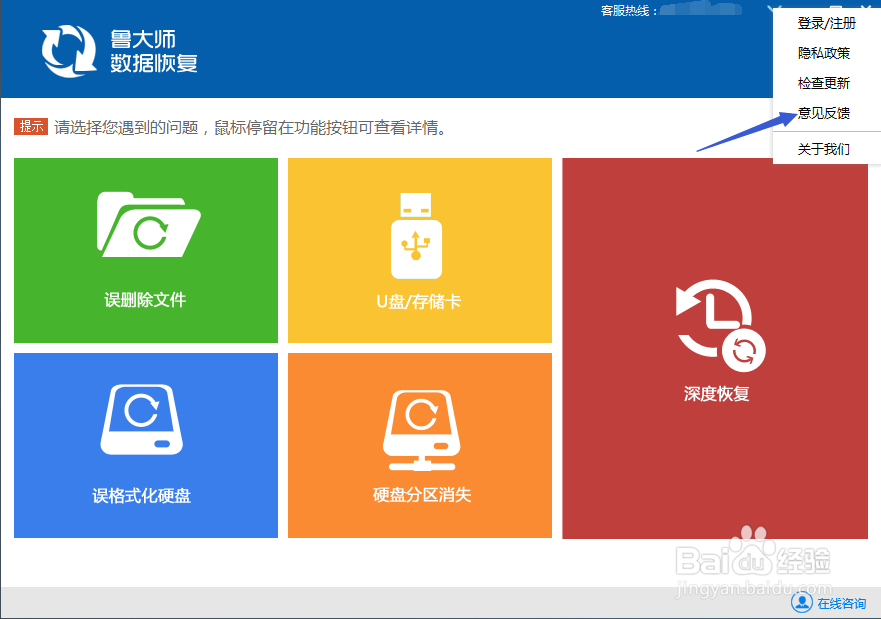This screenshot has height=619, width=881.
Task: Open 硬盘分区消失 recovery tile
Action: (420, 445)
